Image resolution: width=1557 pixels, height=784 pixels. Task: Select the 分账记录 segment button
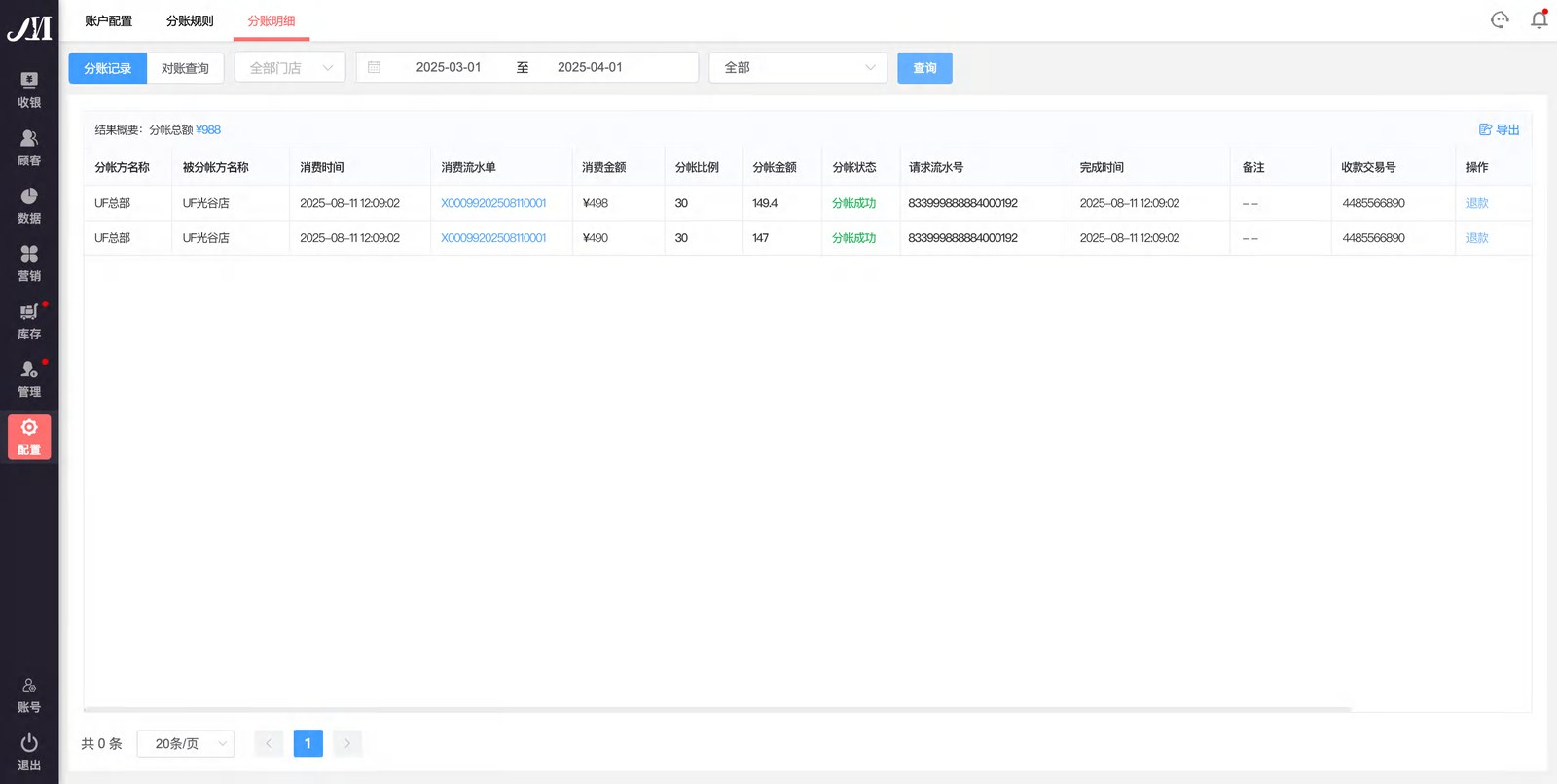coord(108,68)
